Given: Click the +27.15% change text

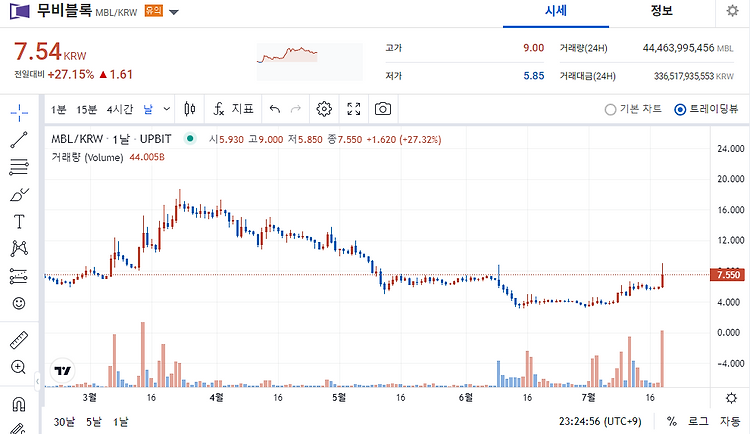Looking at the screenshot, I should click(x=71, y=75).
